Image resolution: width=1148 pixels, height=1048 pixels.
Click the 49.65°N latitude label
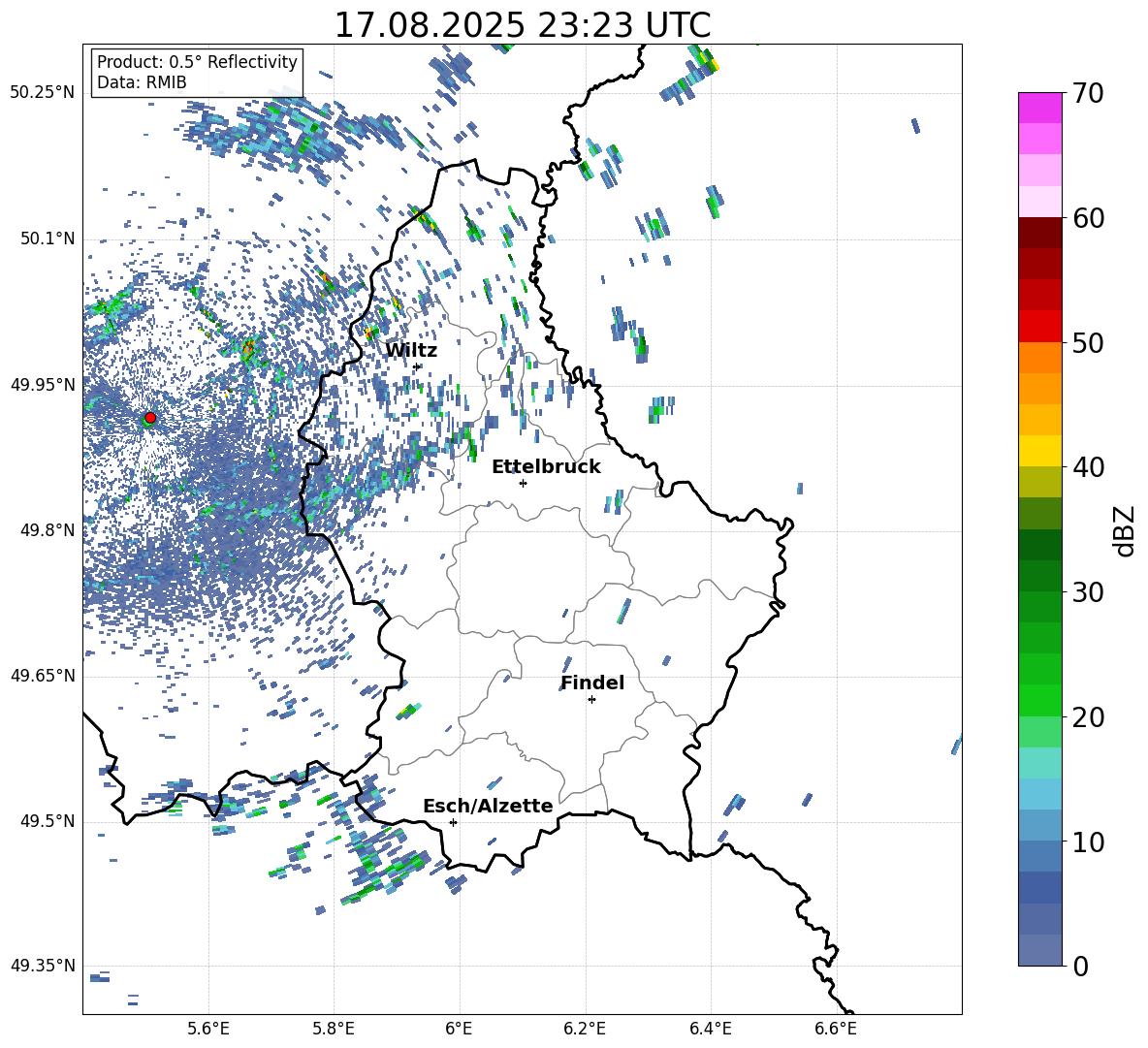point(43,676)
